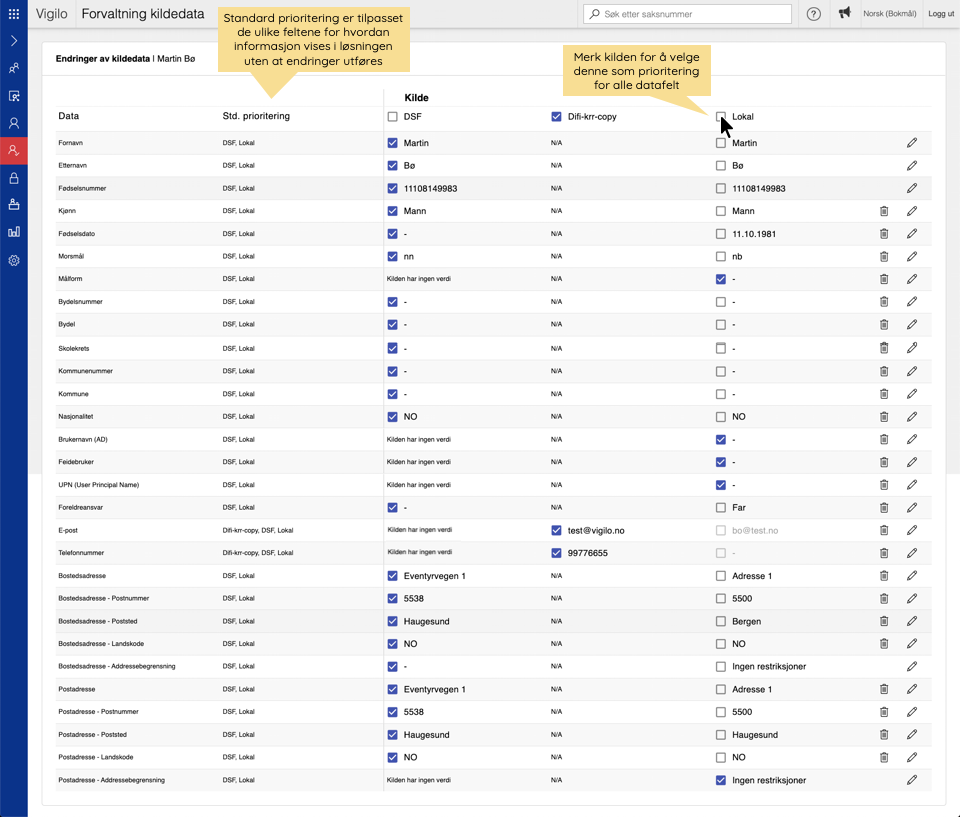
Task: Check the Lokal checkbox for Etternavn Bø
Action: [x=721, y=165]
